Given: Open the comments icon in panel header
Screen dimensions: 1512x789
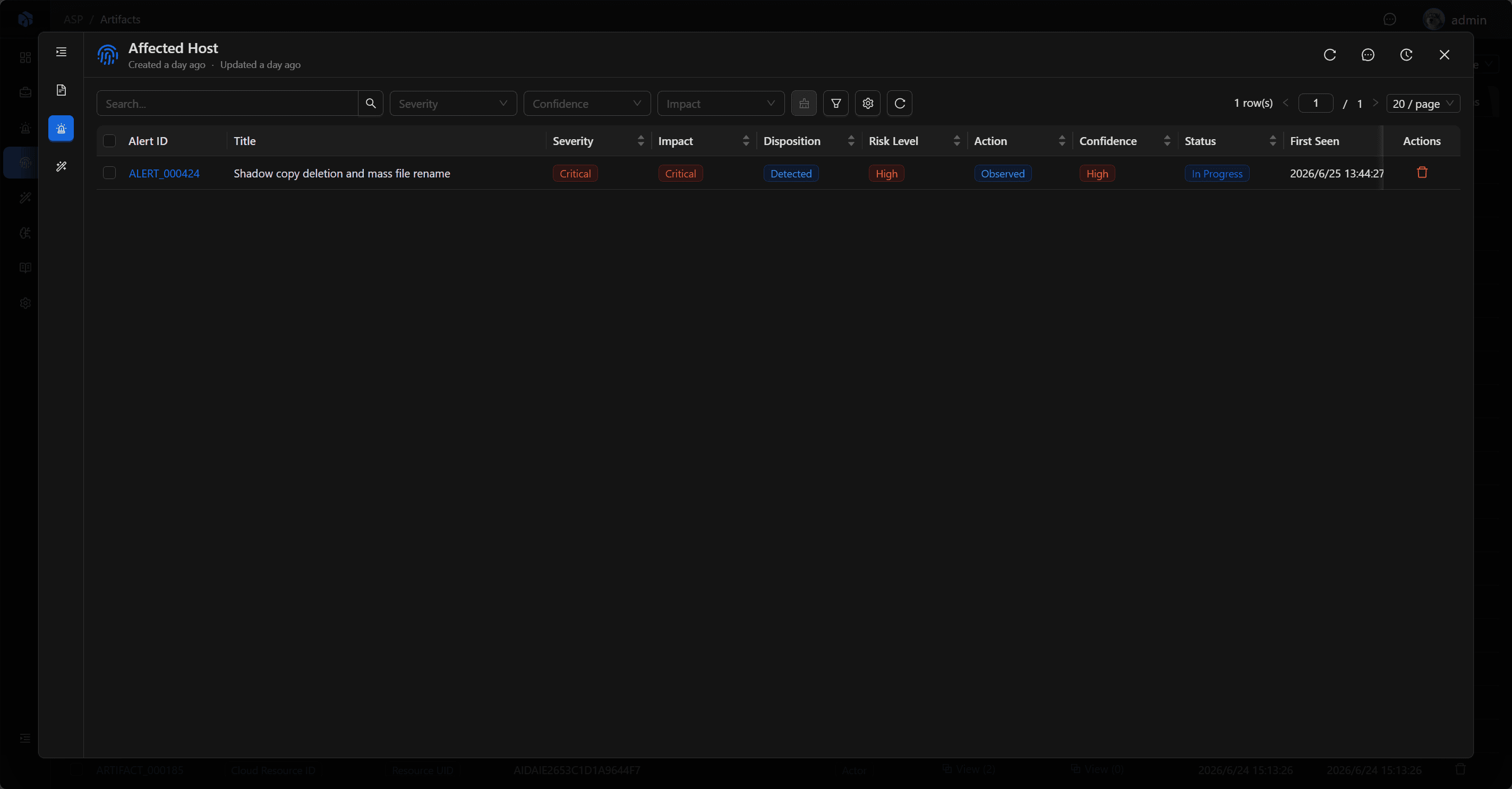Looking at the screenshot, I should coord(1368,55).
